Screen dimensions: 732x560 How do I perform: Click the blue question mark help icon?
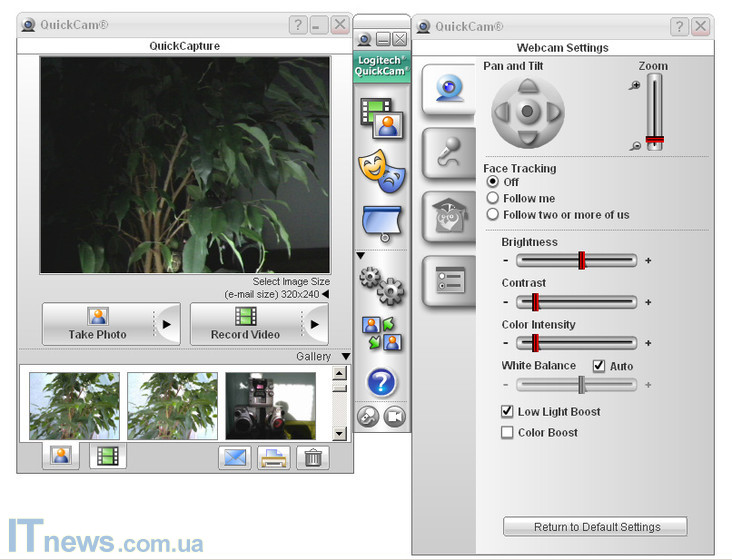click(x=381, y=382)
